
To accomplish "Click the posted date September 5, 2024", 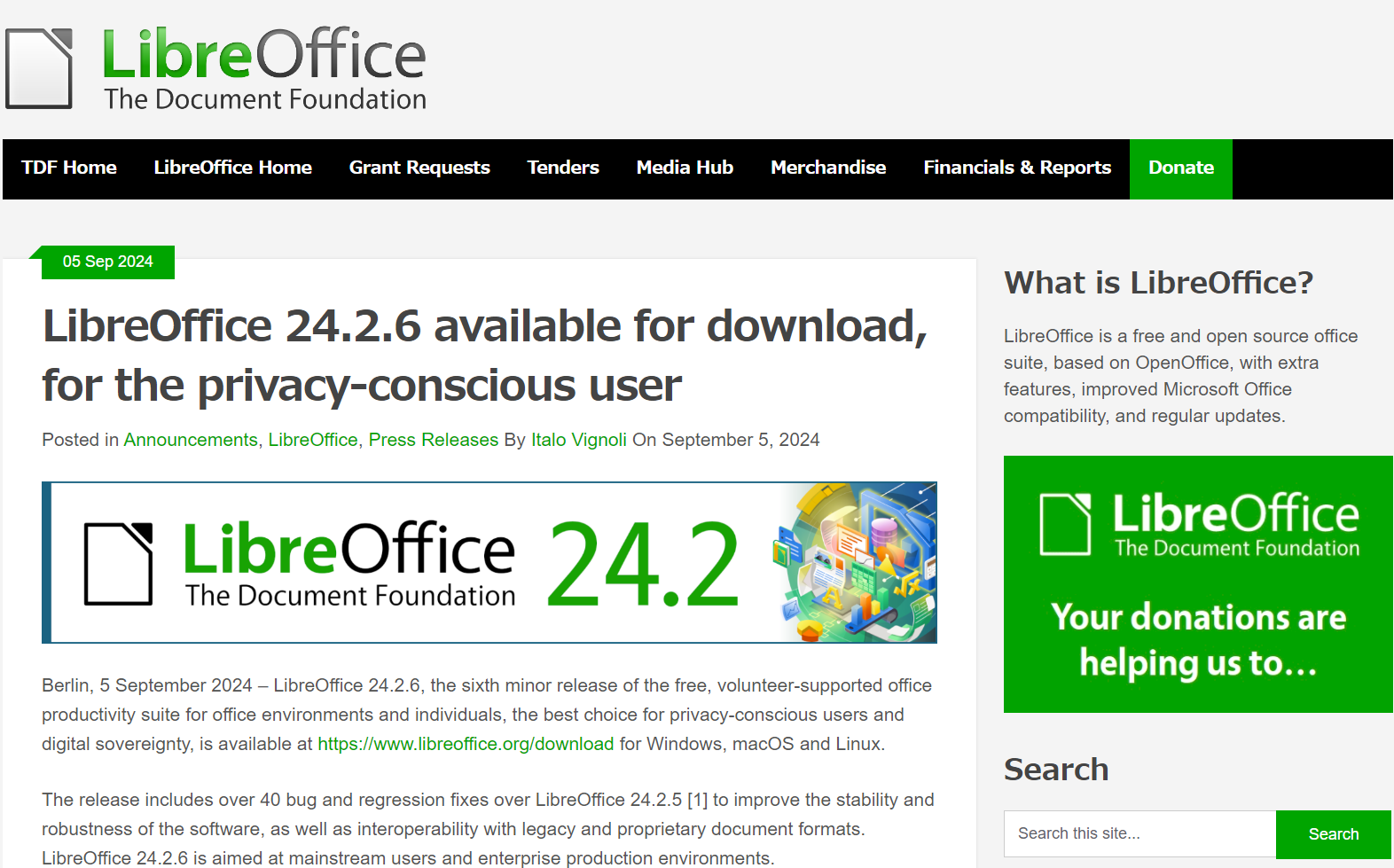I will click(x=740, y=440).
